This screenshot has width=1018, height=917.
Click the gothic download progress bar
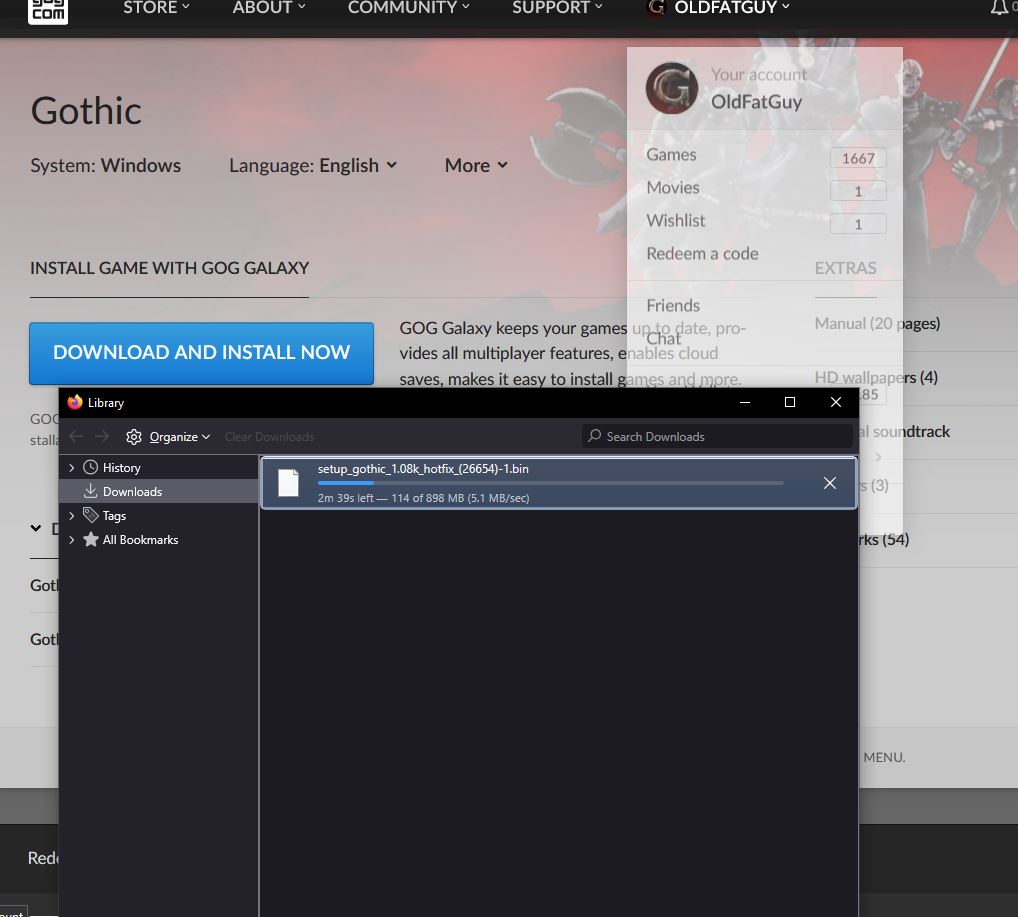(551, 483)
